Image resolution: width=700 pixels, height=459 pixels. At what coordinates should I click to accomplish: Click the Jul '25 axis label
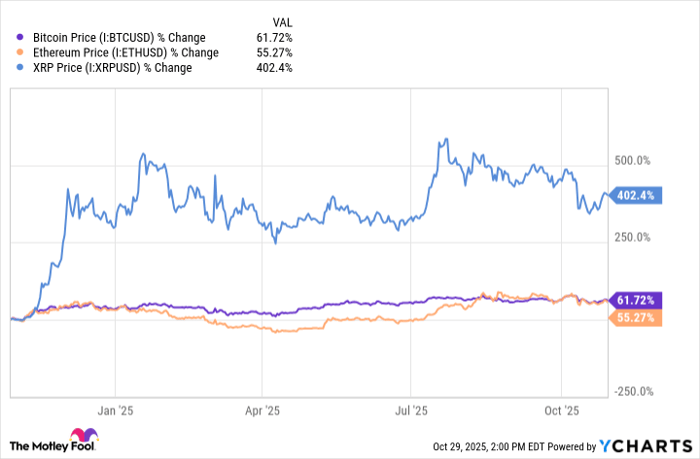point(411,409)
